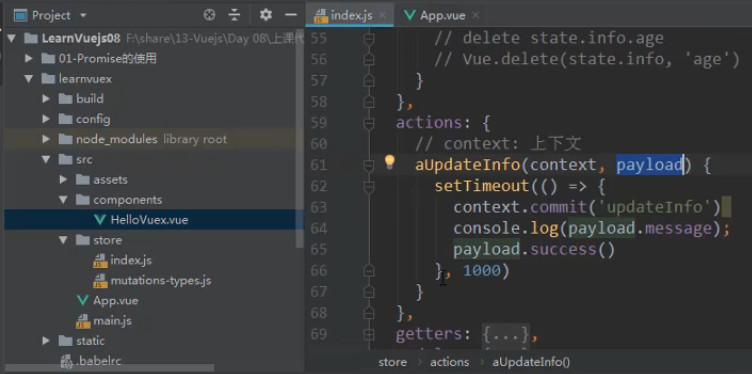Click the locate current file target icon
Image resolution: width=752 pixels, height=374 pixels.
tap(209, 15)
